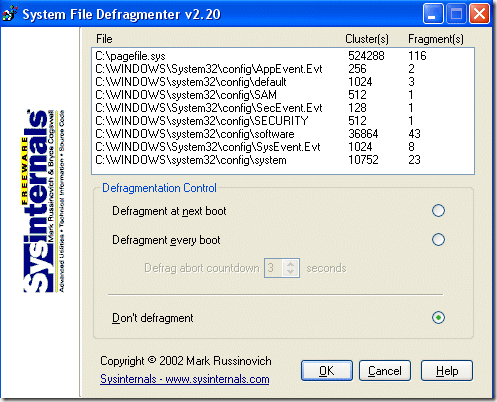Viewport: 497px width, 402px height.
Task: Click the Sysinternals freeware logo banner
Action: [x=43, y=201]
